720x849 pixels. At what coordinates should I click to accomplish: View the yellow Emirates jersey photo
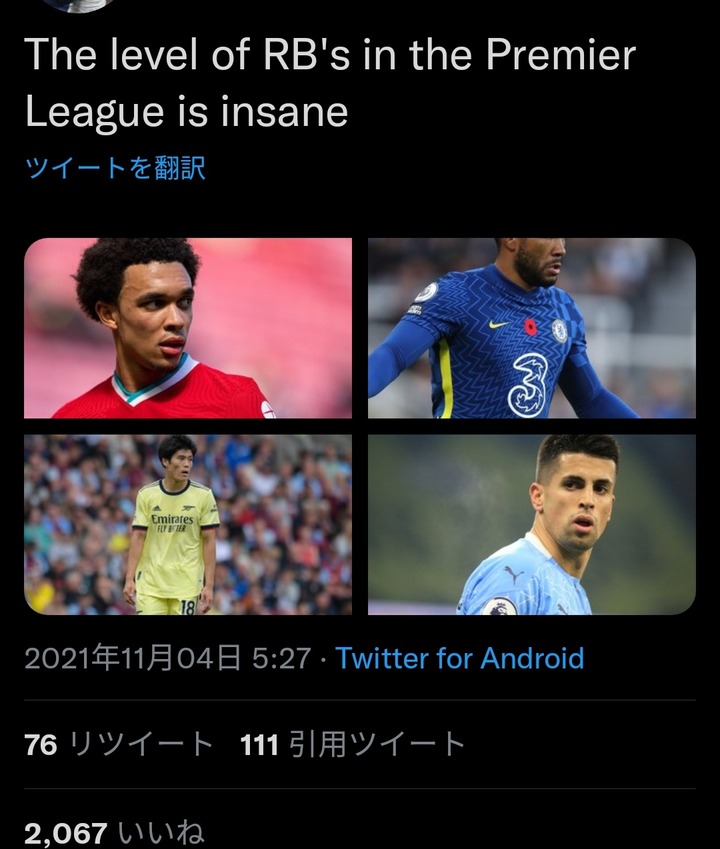(188, 524)
